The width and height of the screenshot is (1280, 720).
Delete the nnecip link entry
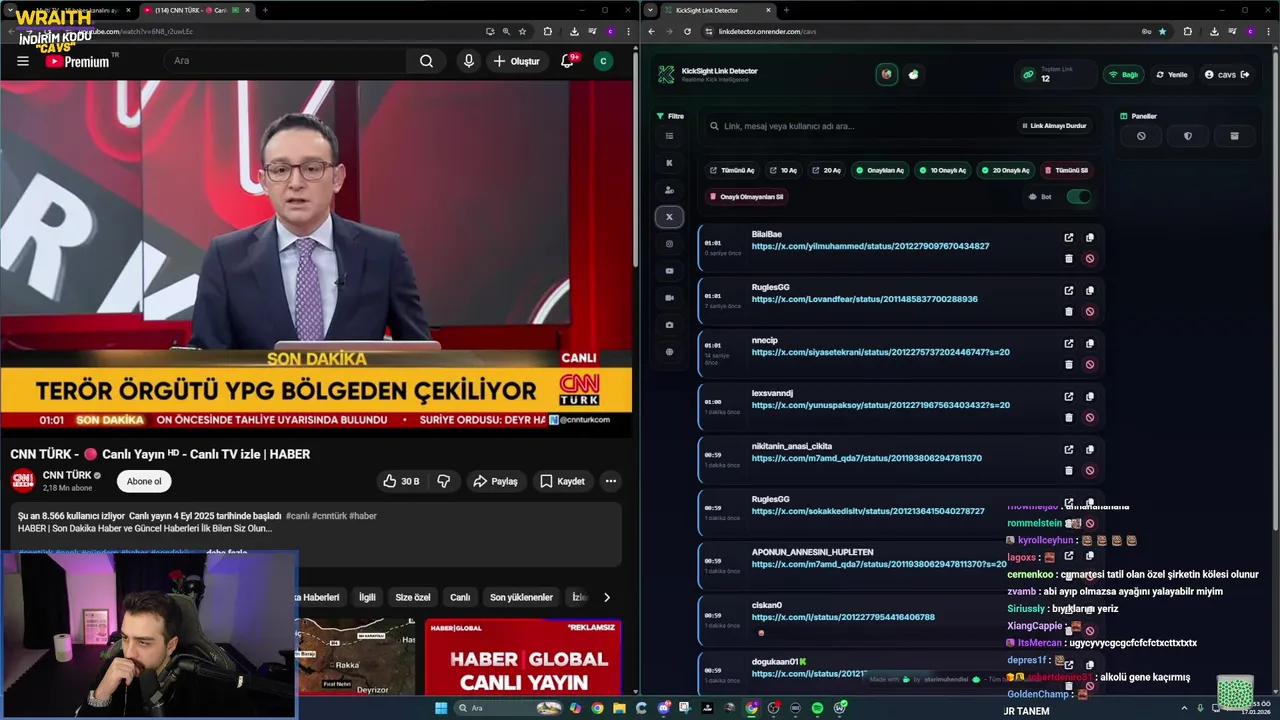(x=1068, y=365)
